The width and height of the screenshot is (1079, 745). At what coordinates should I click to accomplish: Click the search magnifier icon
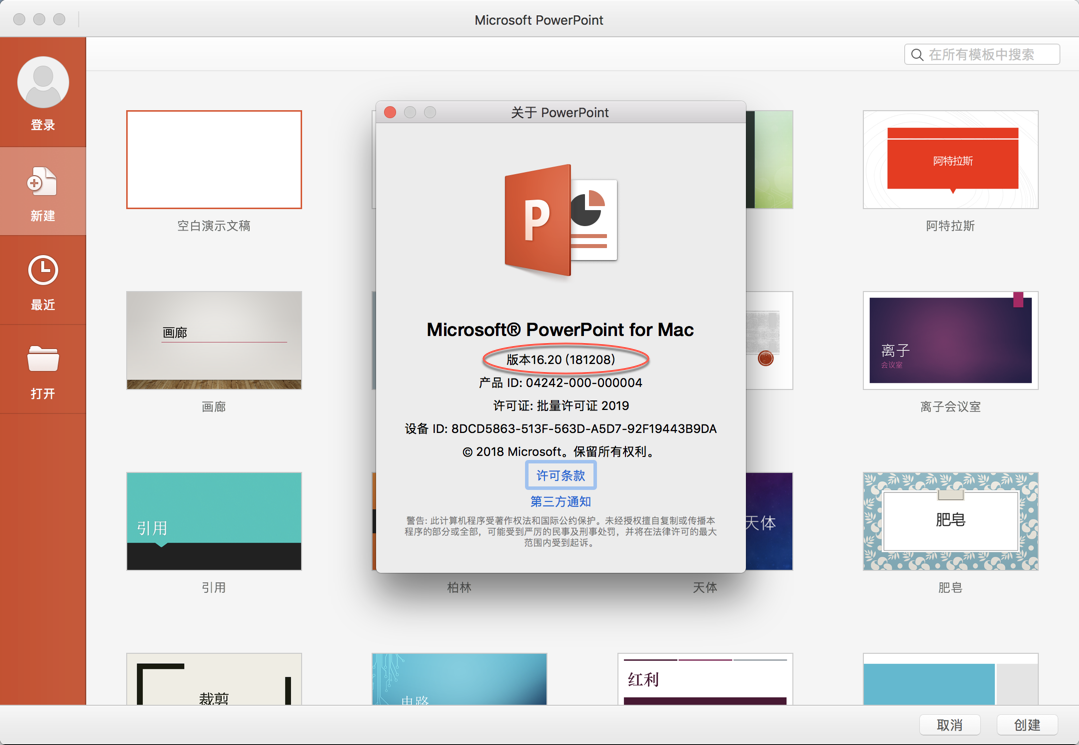[x=917, y=54]
